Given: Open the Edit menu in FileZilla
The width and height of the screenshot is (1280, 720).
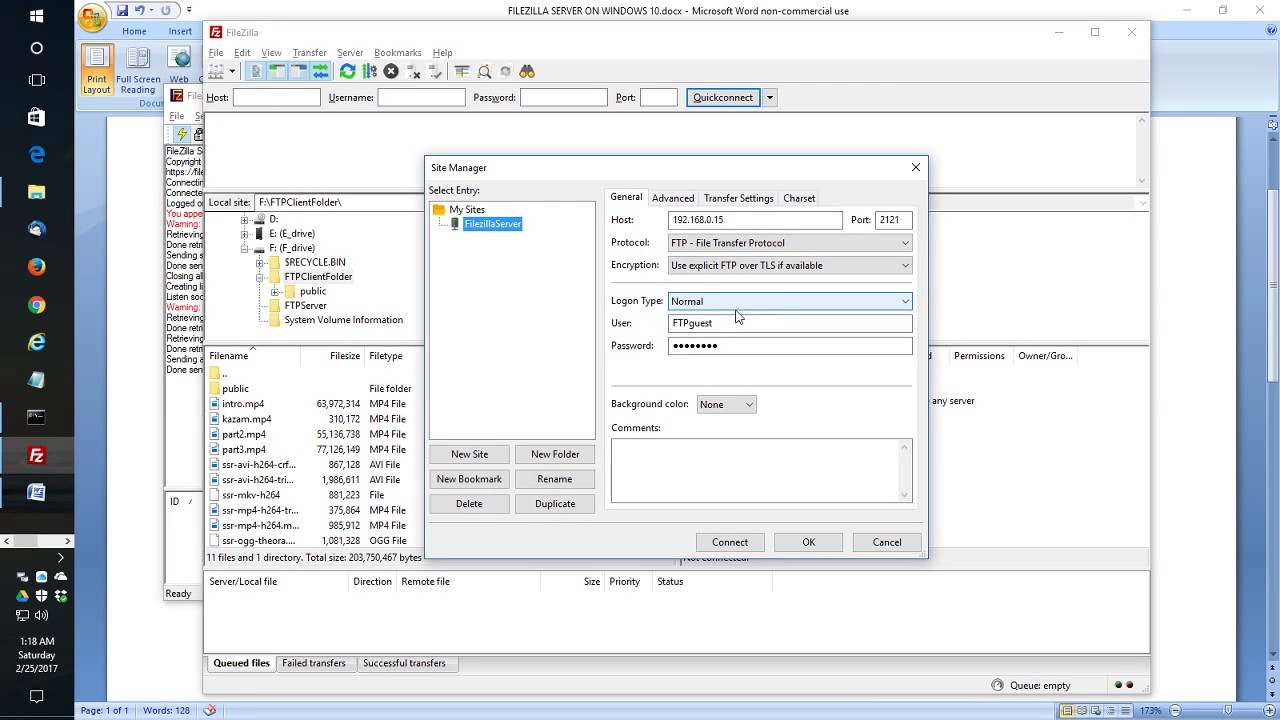Looking at the screenshot, I should (243, 52).
